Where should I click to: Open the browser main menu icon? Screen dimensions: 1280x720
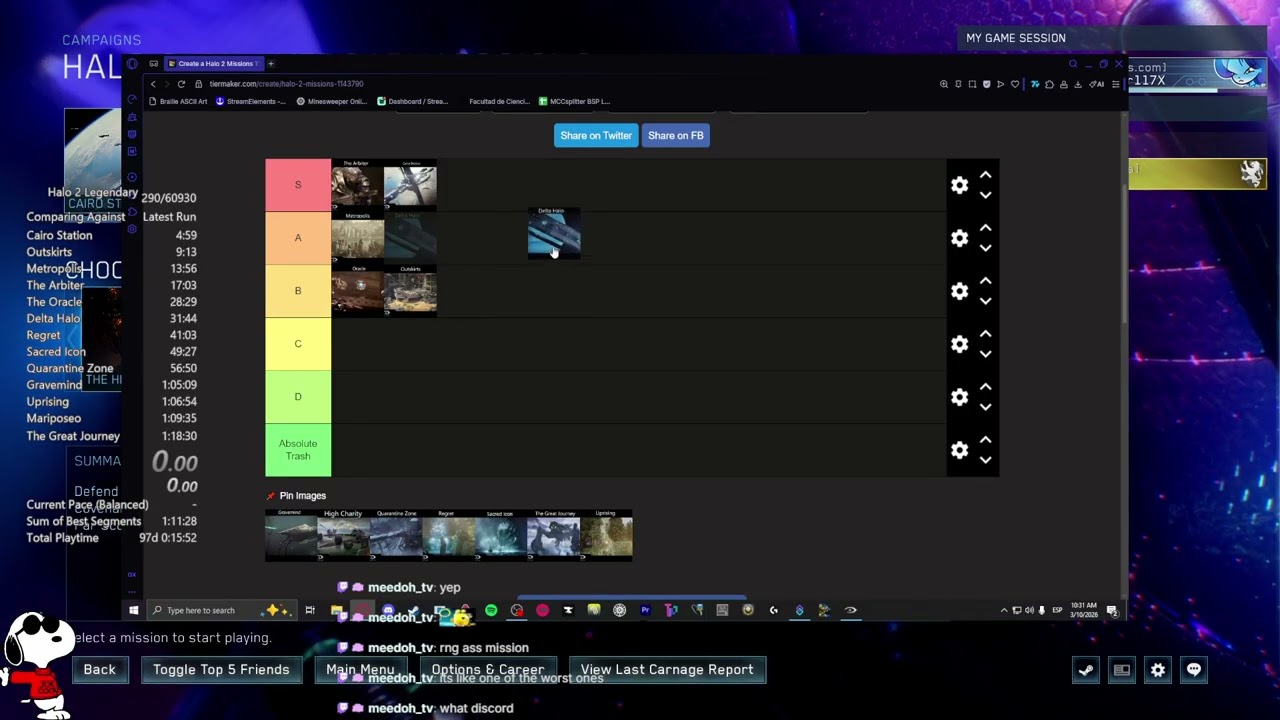(1116, 84)
